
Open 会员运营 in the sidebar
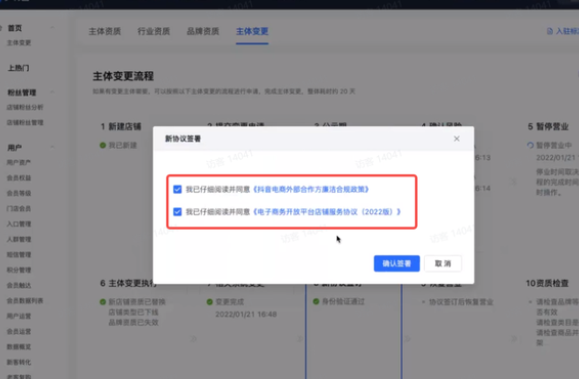19,331
